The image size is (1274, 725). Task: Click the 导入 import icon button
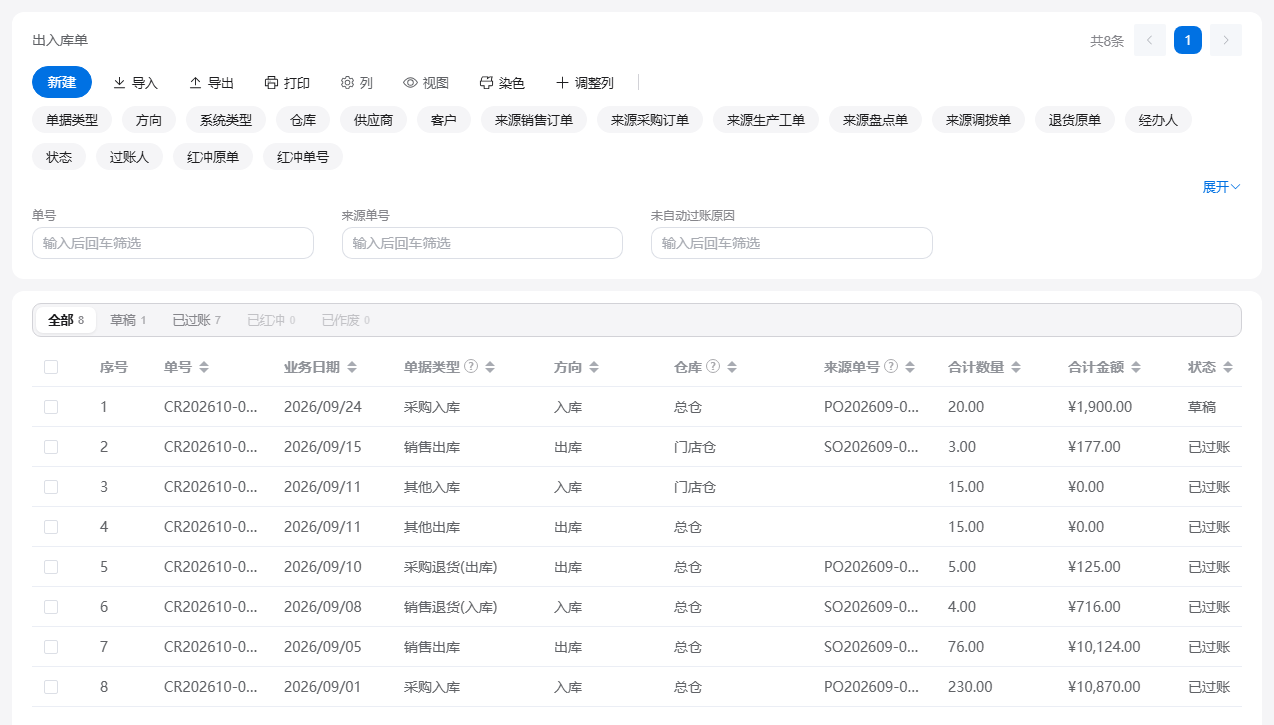point(135,83)
